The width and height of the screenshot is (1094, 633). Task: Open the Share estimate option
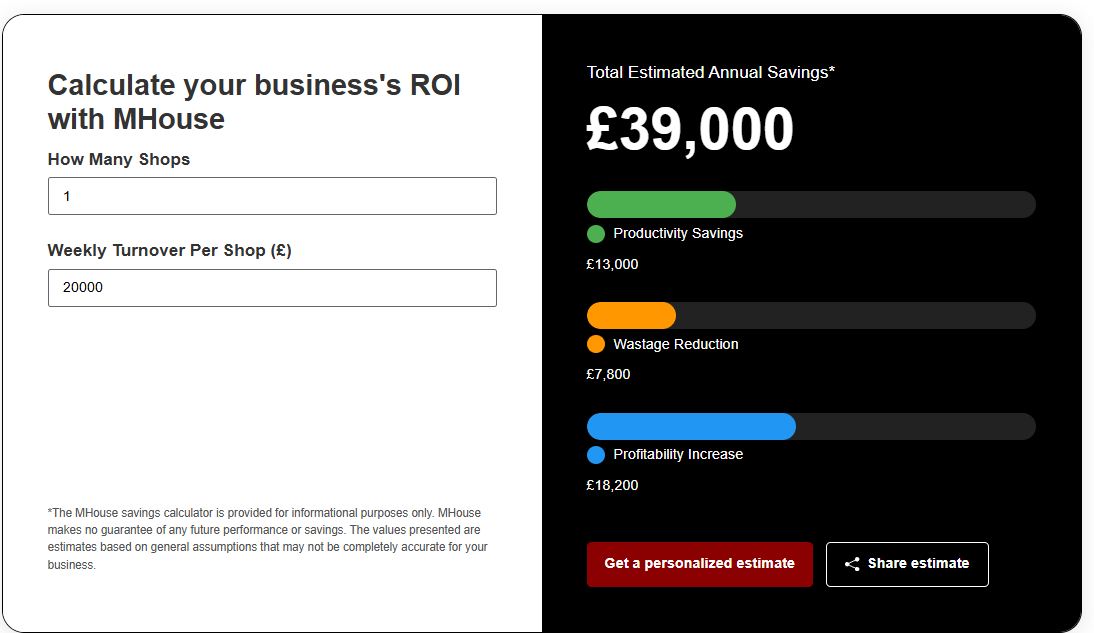[x=906, y=563]
